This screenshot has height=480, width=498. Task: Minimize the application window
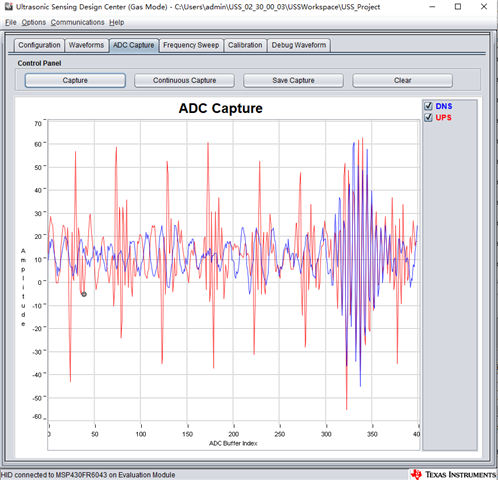[x=432, y=7]
